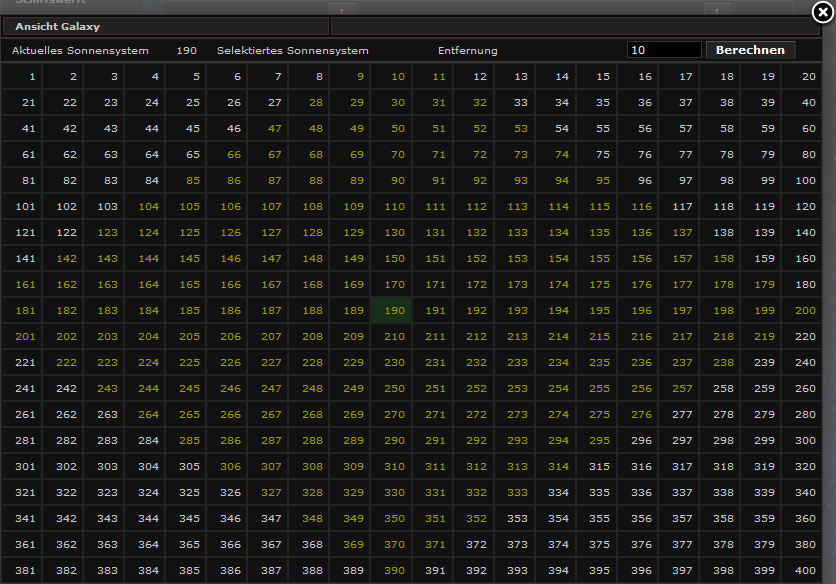
Task: Click solar system 158 in the grid
Action: coord(720,258)
